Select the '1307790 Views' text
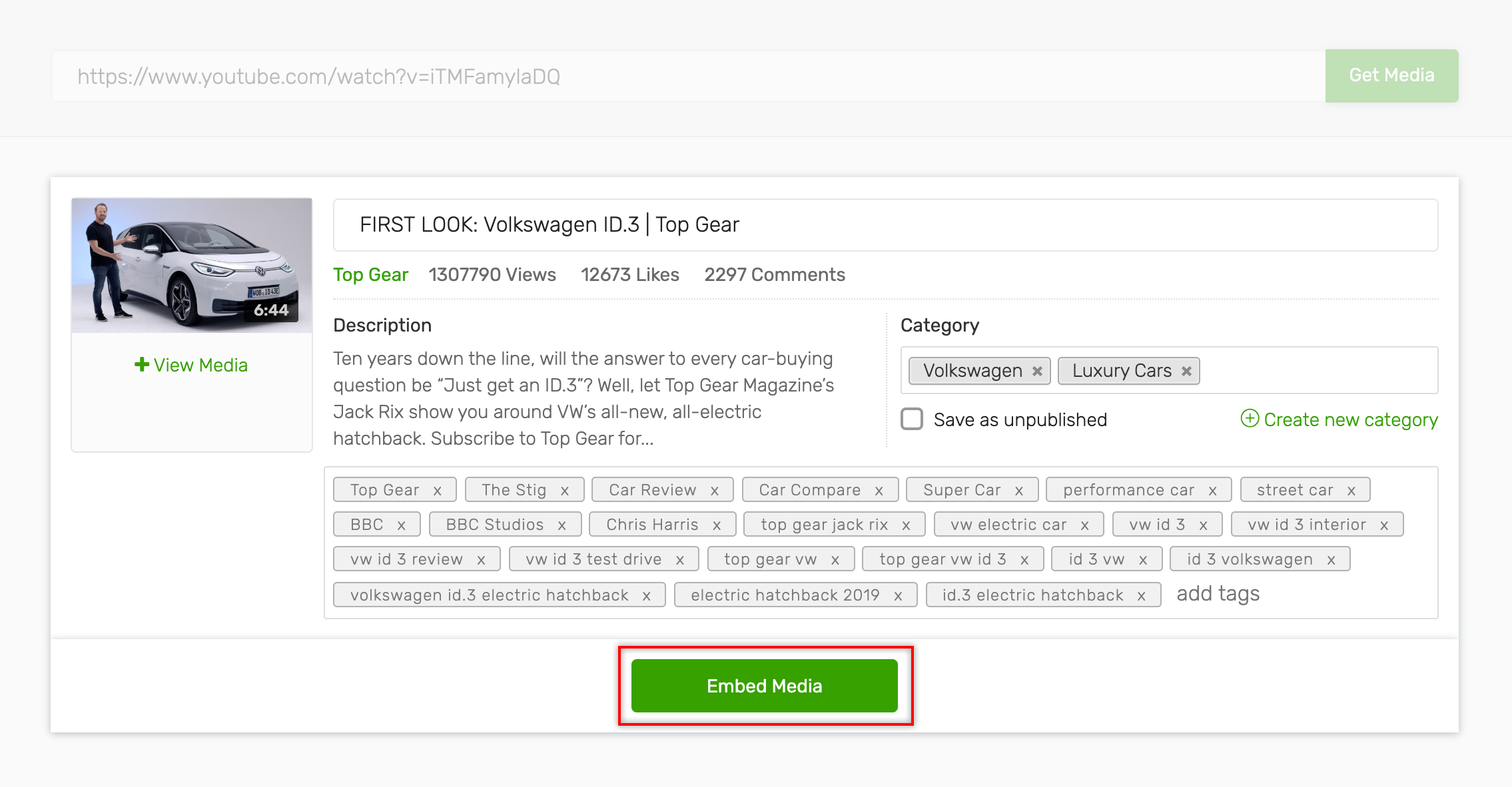The image size is (1512, 787). tap(492, 274)
